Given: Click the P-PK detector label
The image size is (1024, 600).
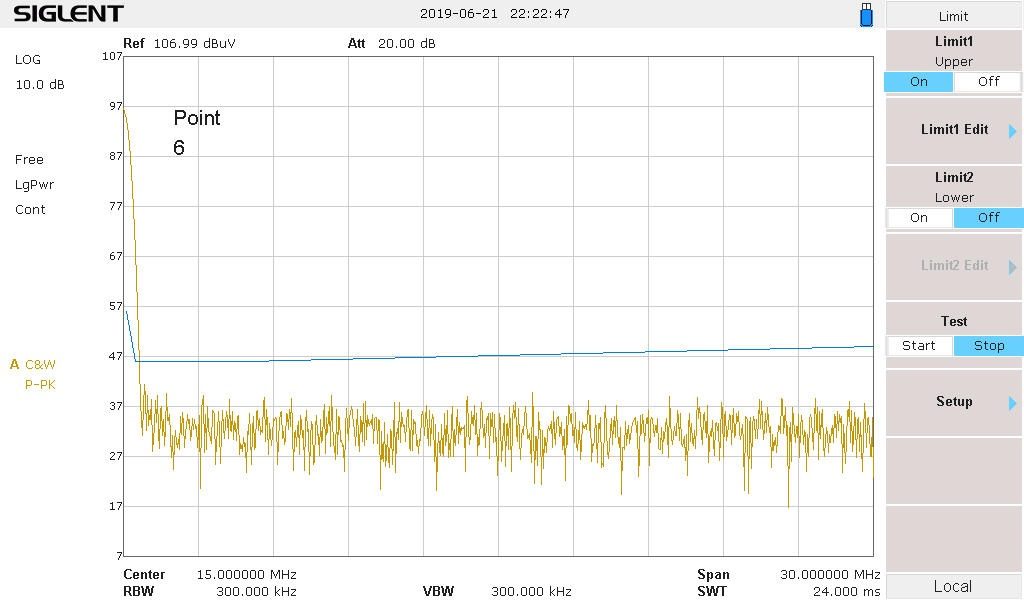Looking at the screenshot, I should tap(40, 384).
